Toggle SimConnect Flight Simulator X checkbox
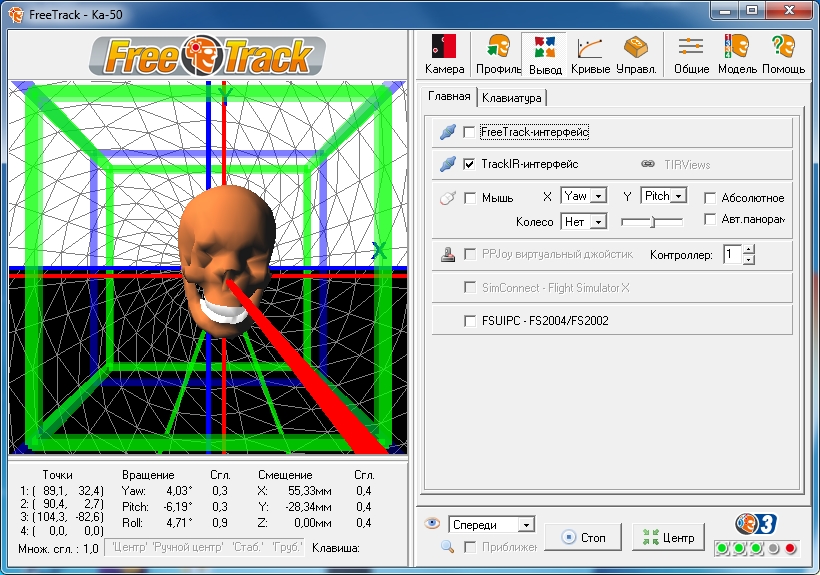820x575 pixels. tap(470, 288)
